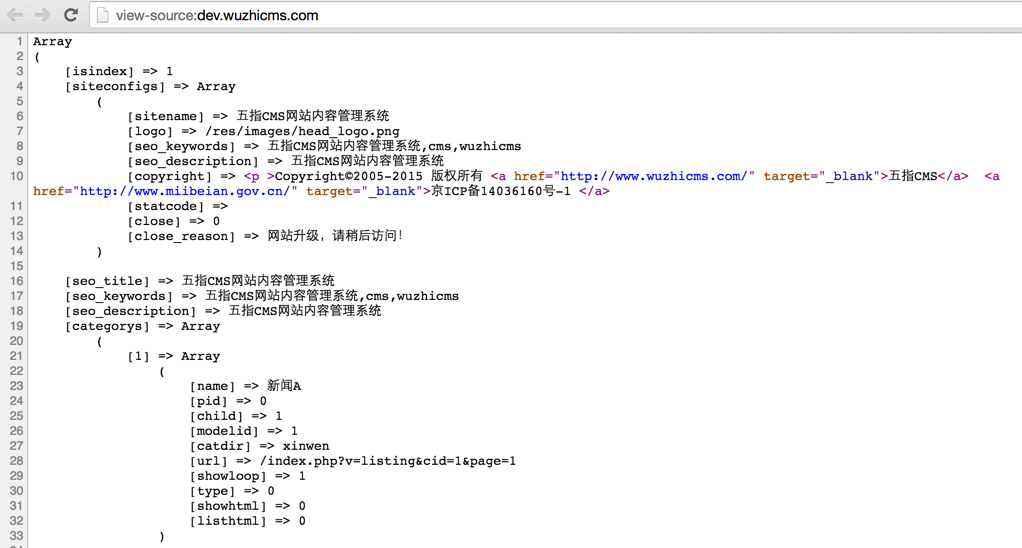The width and height of the screenshot is (1022, 548).
Task: Click the "/res/images/head_logo.png" logo value
Action: (302, 131)
